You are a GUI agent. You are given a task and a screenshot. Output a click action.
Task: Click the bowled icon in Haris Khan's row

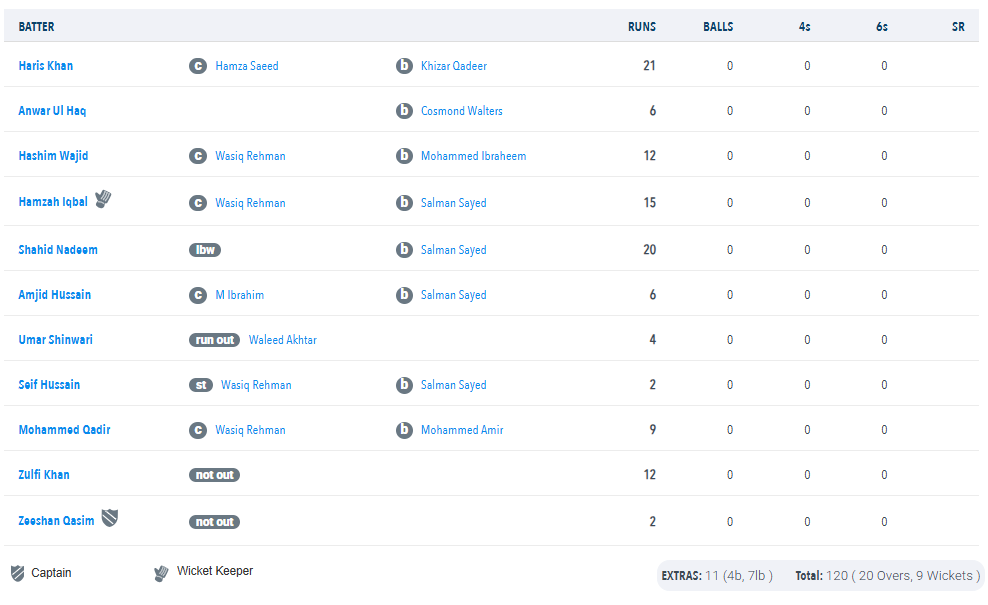(404, 66)
